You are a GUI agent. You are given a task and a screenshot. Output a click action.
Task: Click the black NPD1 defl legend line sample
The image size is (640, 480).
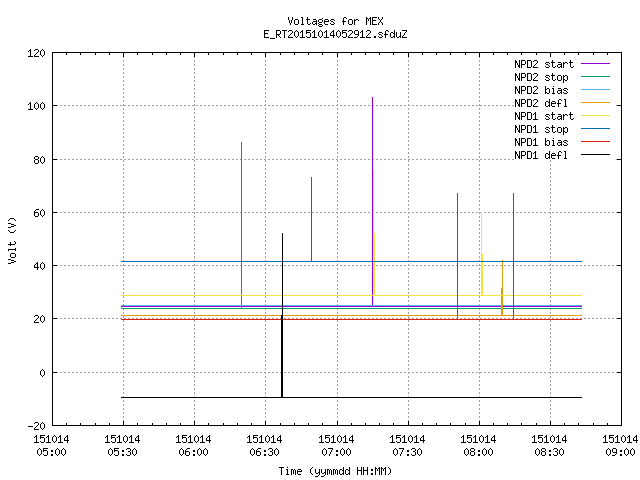(x=595, y=155)
